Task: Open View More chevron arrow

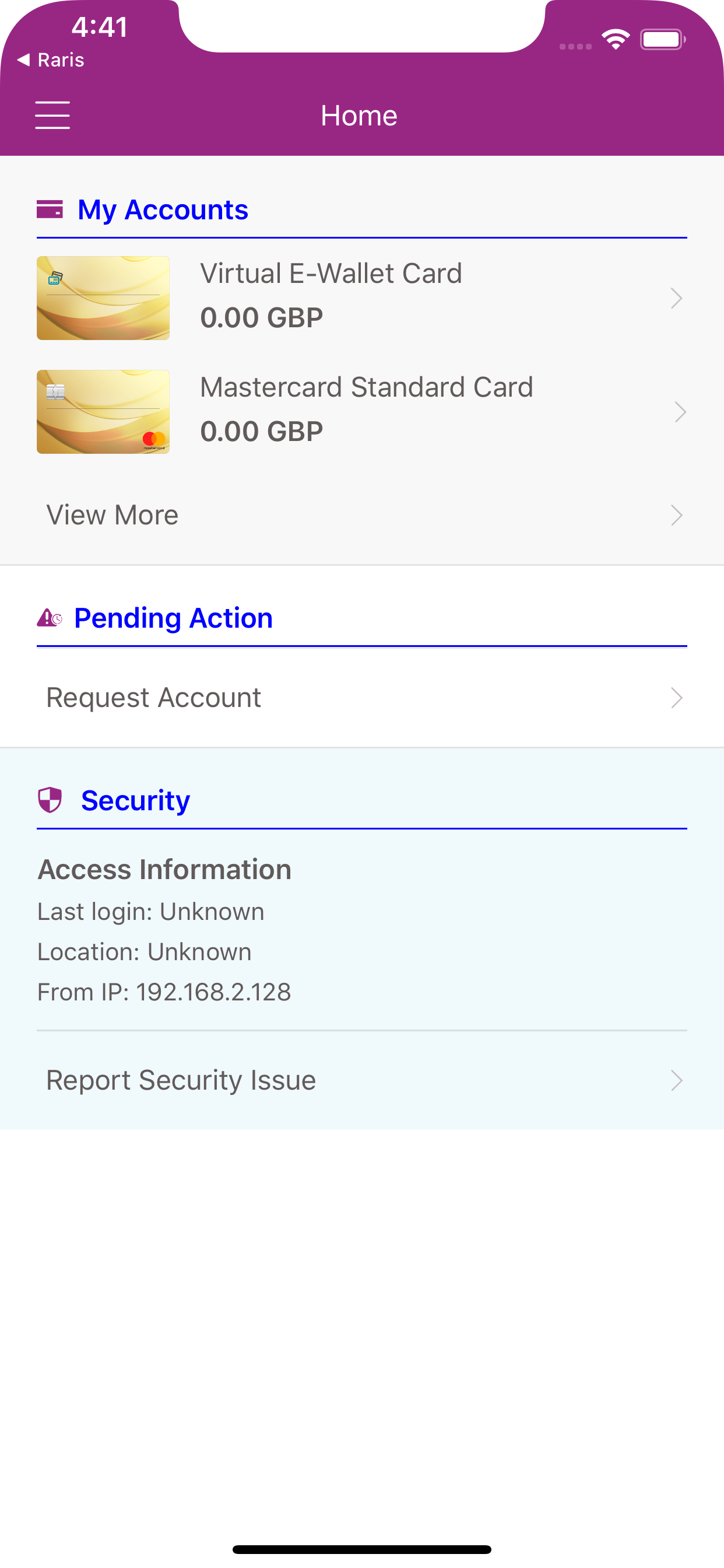Action: tap(677, 515)
